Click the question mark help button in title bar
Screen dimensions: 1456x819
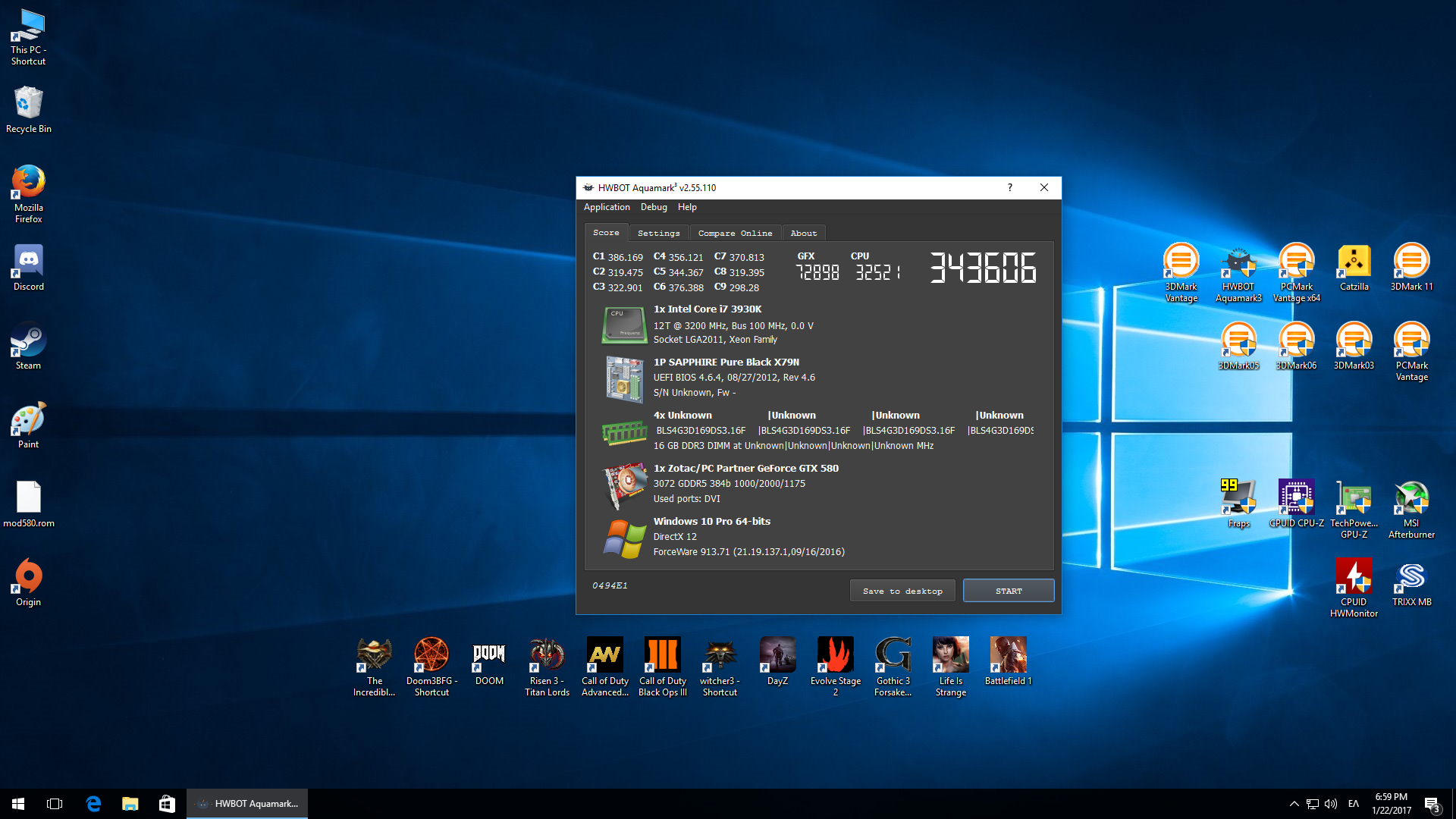pyautogui.click(x=1009, y=188)
